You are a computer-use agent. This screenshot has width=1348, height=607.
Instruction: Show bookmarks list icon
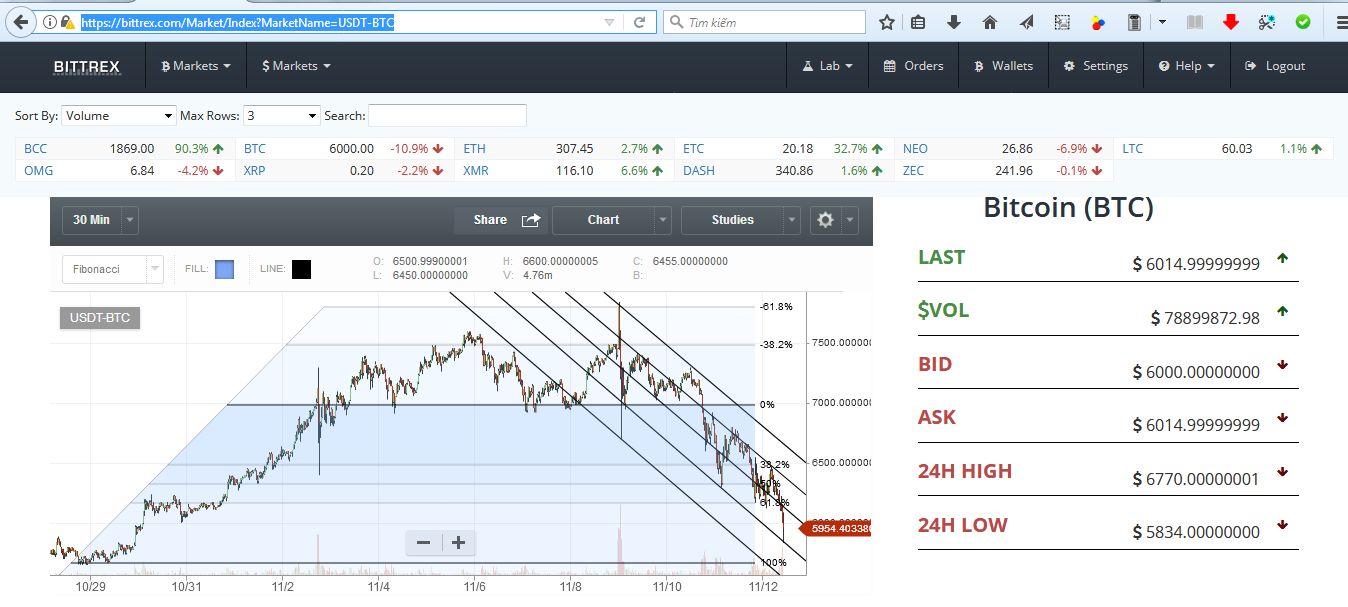pyautogui.click(x=918, y=22)
